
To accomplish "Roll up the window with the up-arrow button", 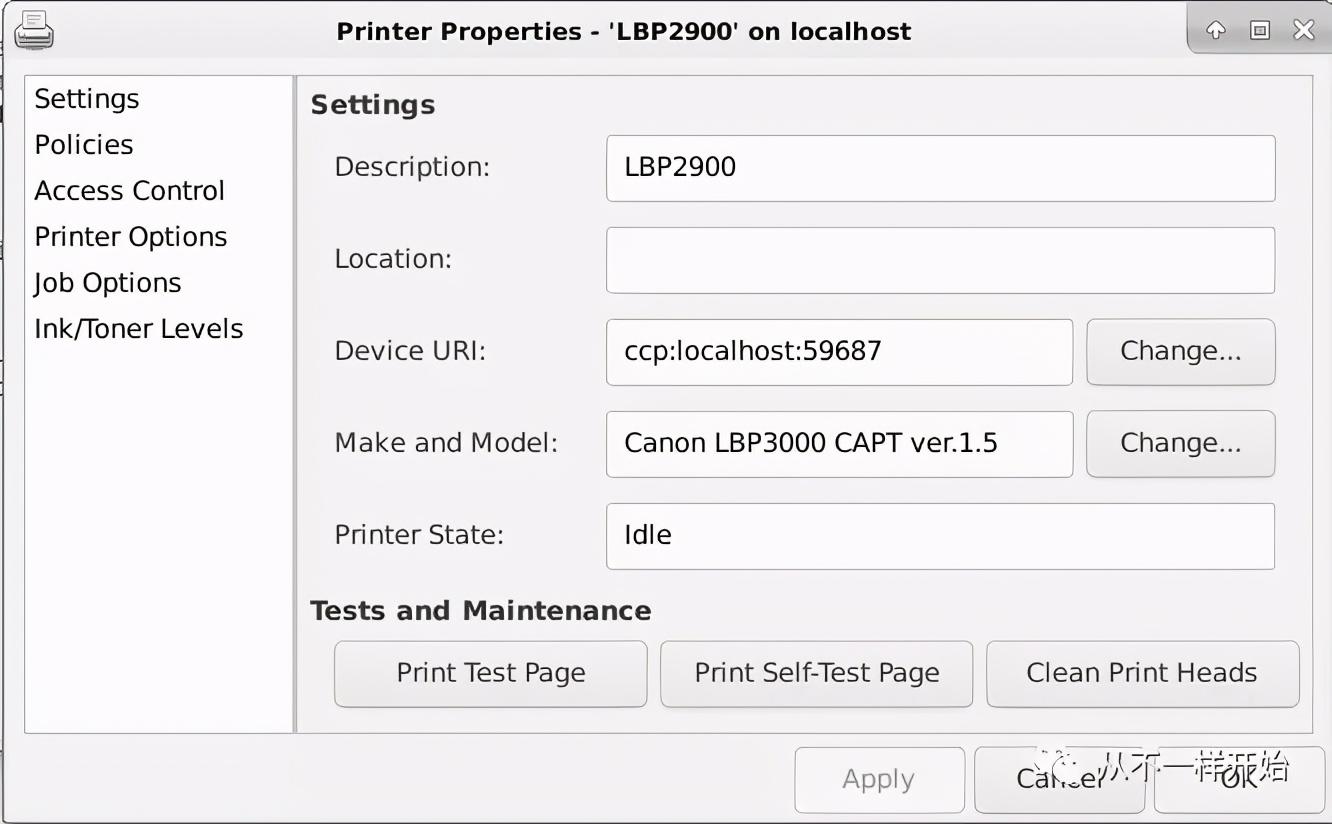I will [1216, 30].
